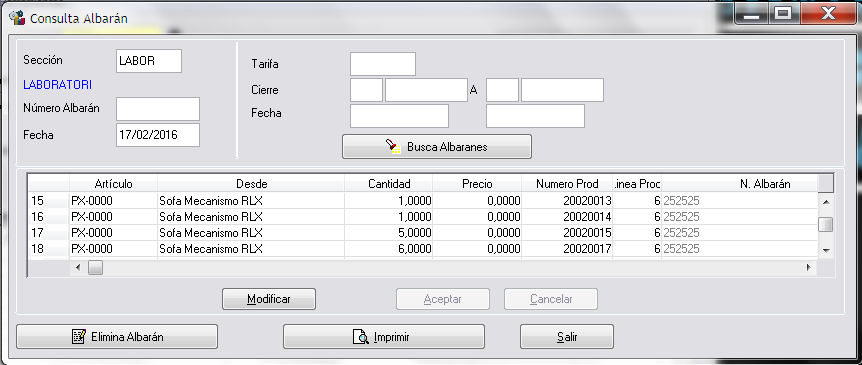The image size is (862, 365).
Task: Click the Cantidad column header
Action: (x=389, y=184)
